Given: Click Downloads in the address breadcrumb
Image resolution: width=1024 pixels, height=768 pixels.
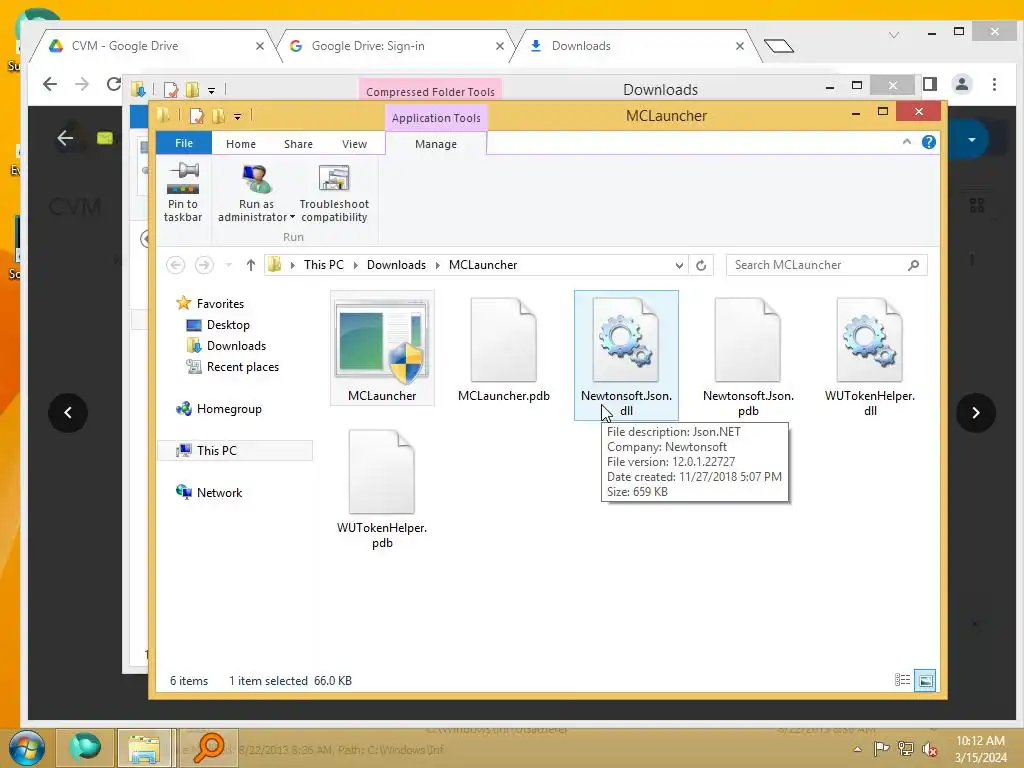Looking at the screenshot, I should pos(396,264).
